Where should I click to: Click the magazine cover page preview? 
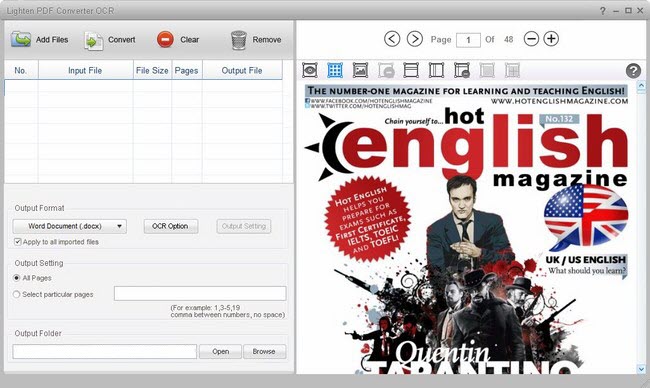coord(467,227)
